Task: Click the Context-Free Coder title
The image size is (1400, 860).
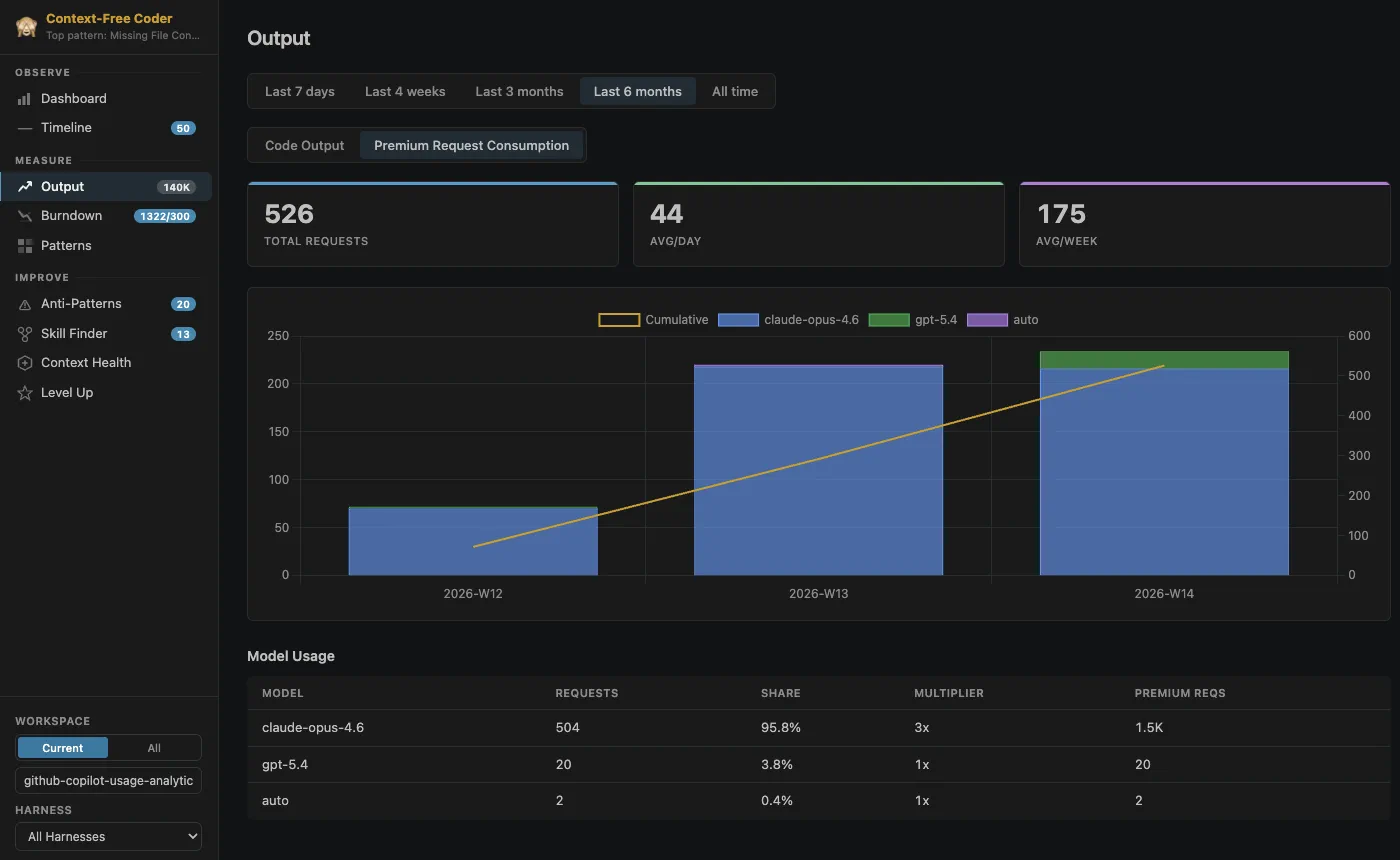Action: pos(109,18)
